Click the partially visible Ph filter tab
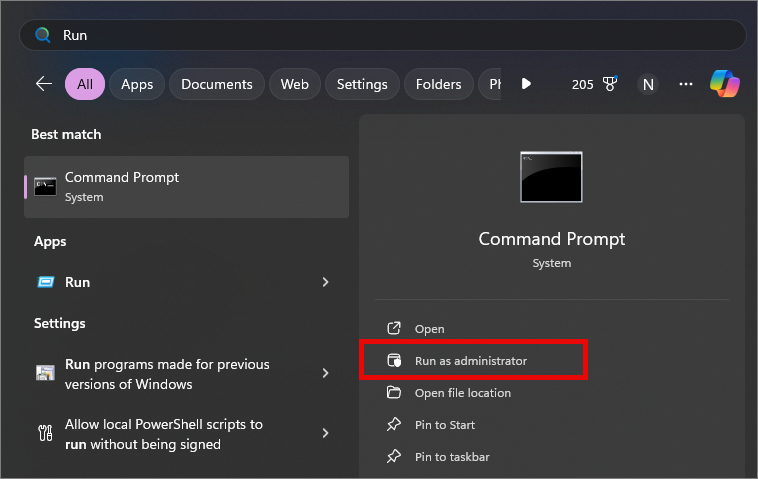Viewport: 758px width, 479px height. pos(490,84)
